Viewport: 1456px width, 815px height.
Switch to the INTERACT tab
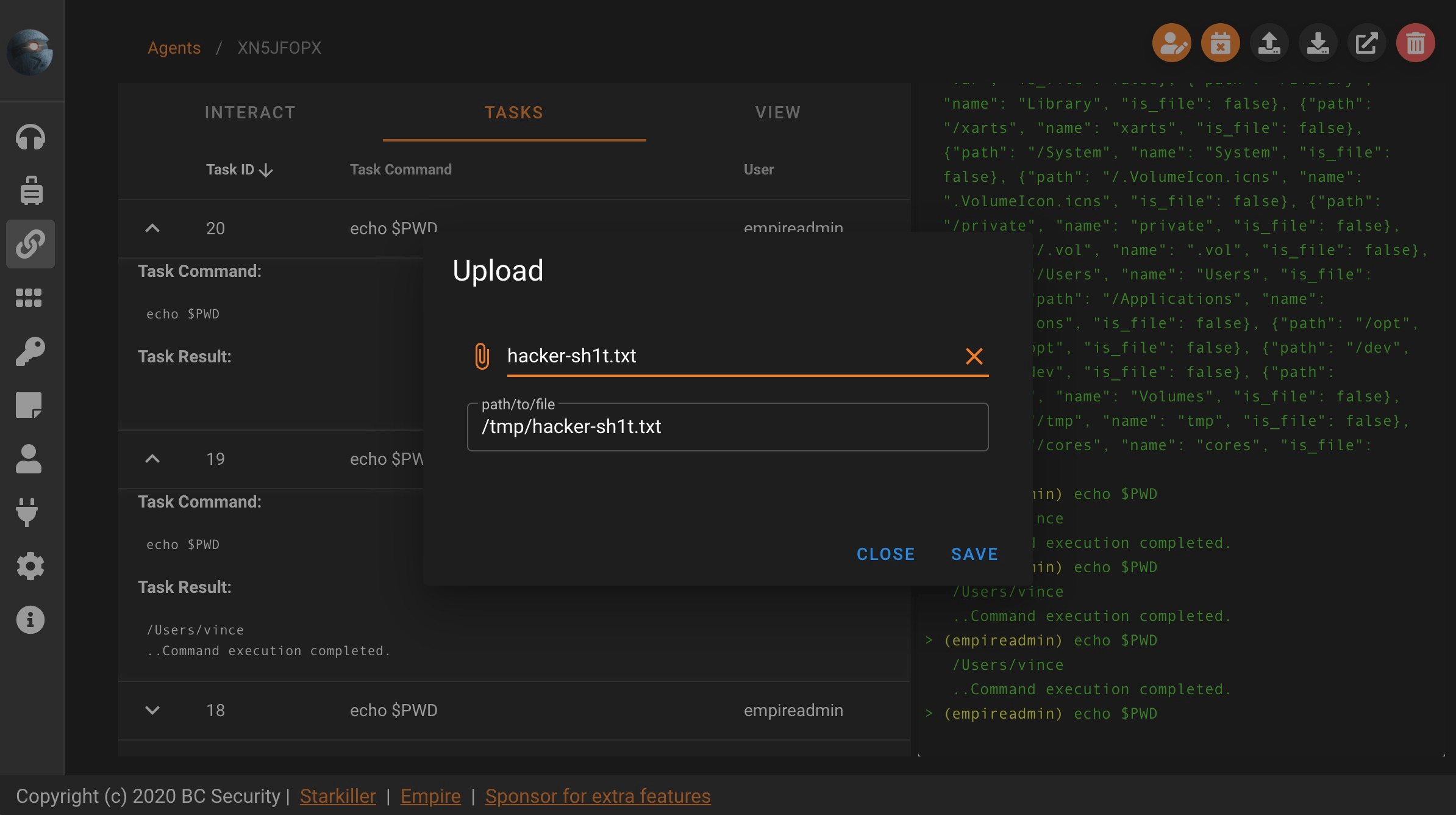[x=250, y=112]
